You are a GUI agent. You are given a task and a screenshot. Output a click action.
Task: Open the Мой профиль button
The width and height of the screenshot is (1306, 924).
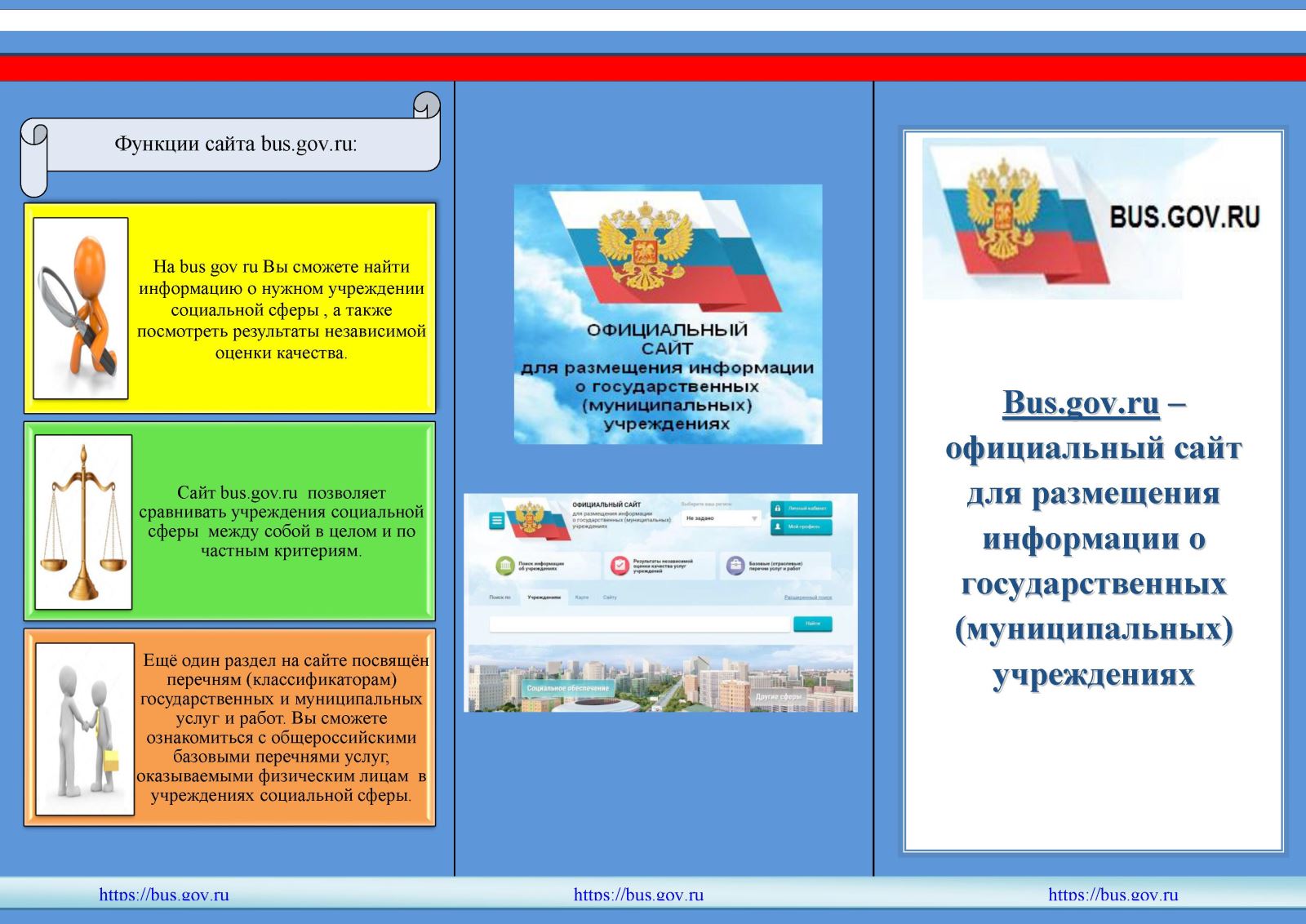[802, 526]
